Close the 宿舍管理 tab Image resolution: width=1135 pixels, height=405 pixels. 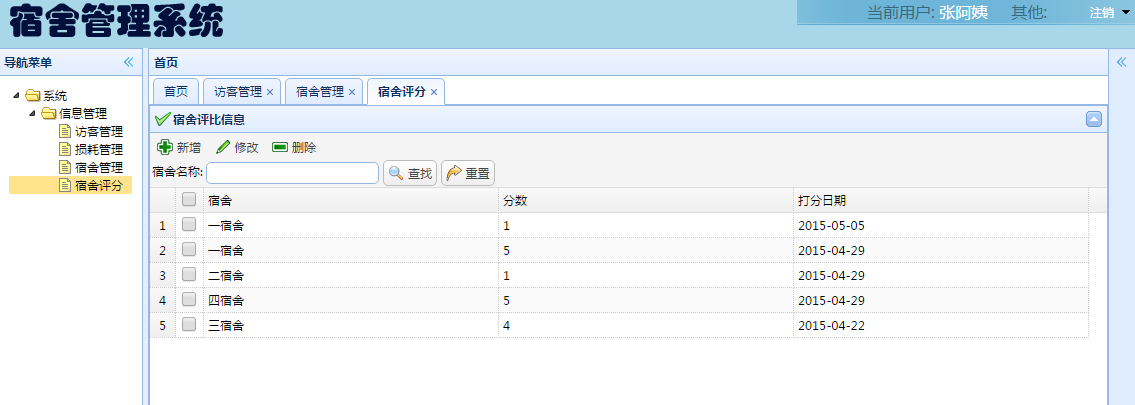point(352,92)
